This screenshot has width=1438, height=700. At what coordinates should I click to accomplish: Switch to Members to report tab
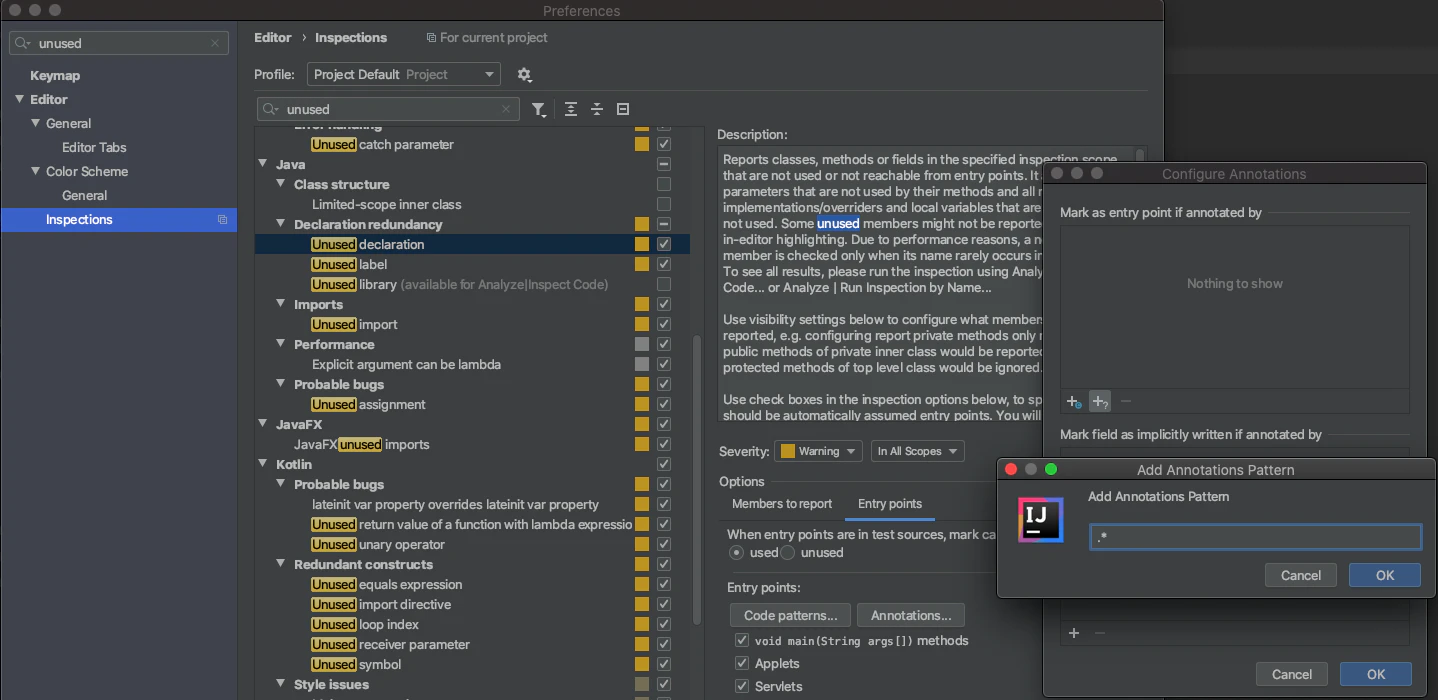pos(782,504)
